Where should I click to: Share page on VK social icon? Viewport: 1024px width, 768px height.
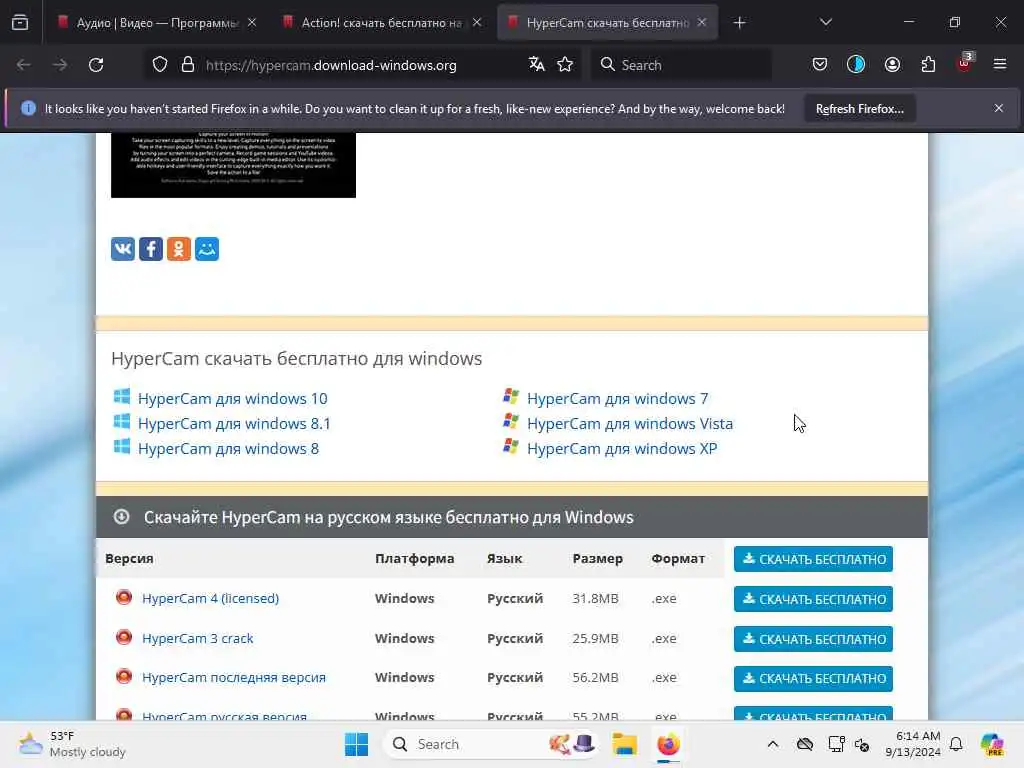123,249
